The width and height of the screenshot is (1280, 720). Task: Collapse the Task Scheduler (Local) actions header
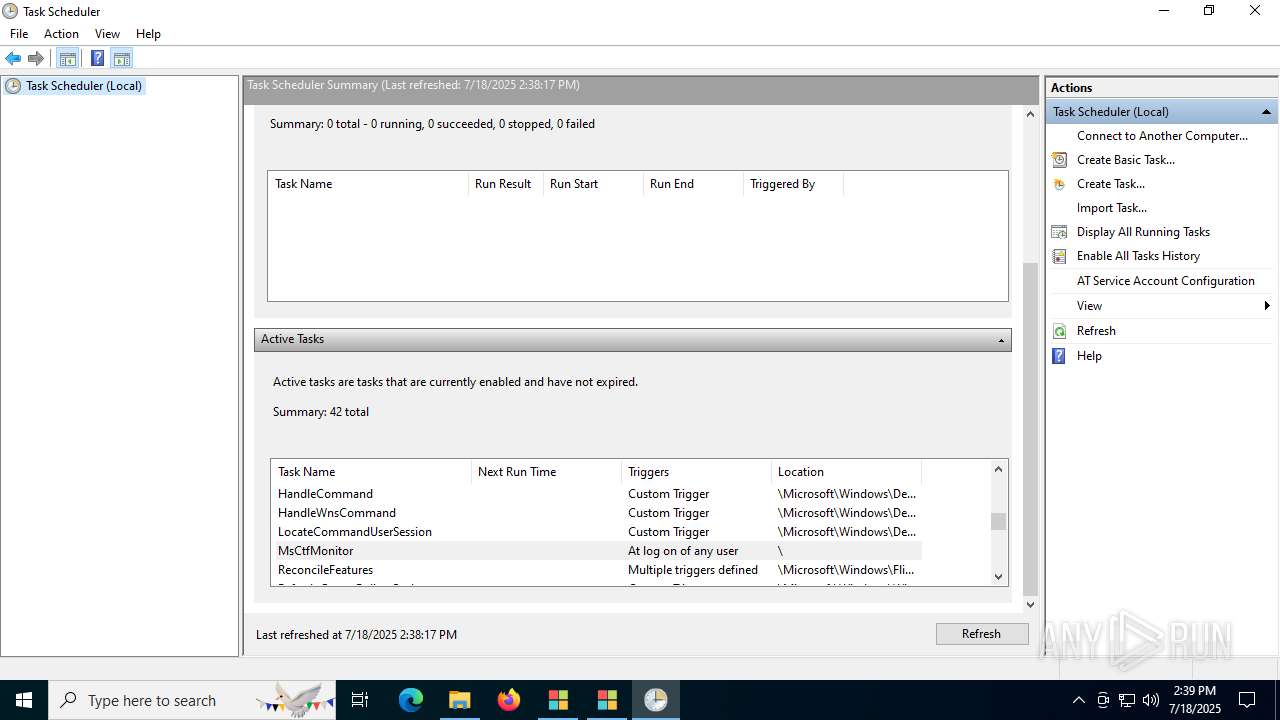coord(1266,112)
